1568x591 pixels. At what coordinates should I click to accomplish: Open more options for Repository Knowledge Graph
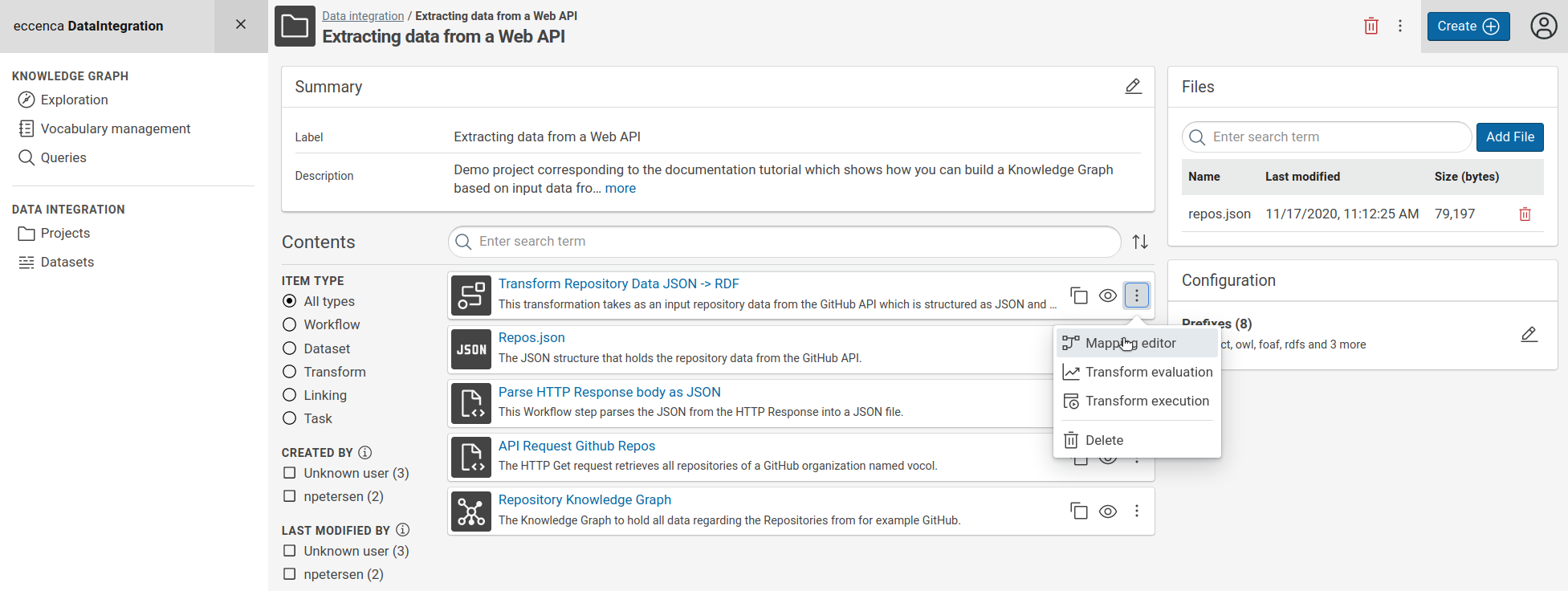tap(1137, 512)
